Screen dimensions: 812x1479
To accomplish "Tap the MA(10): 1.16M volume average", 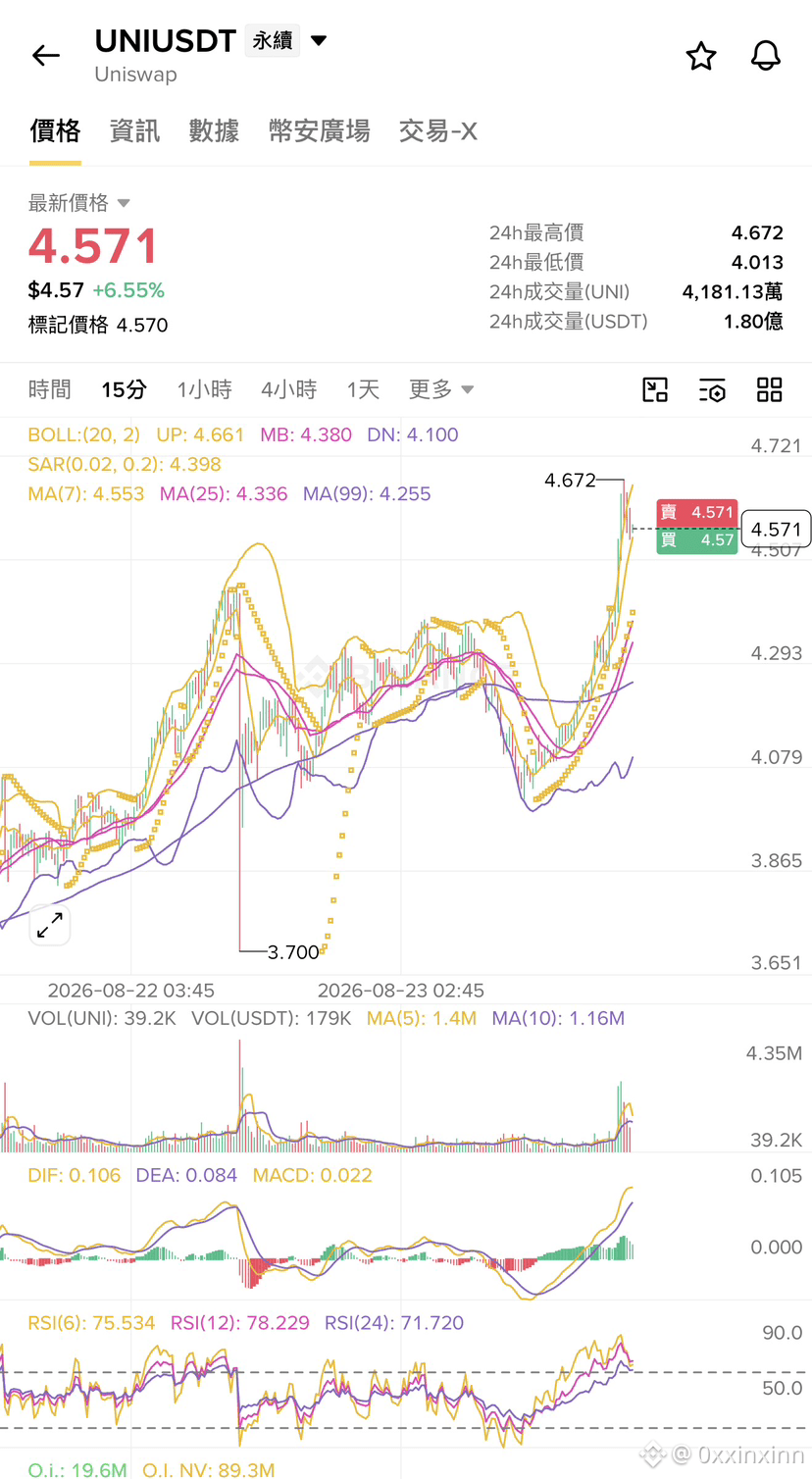I will pos(558,1018).
